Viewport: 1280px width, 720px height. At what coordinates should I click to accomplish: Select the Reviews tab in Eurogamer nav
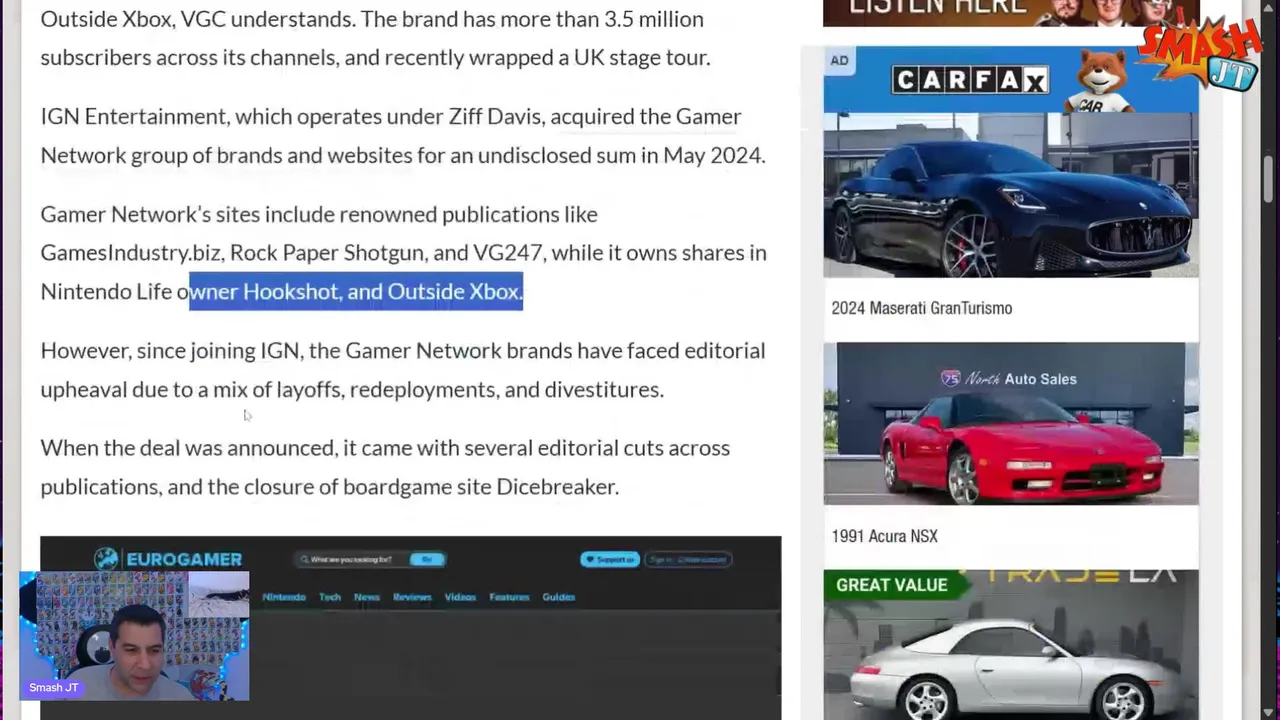[x=411, y=597]
